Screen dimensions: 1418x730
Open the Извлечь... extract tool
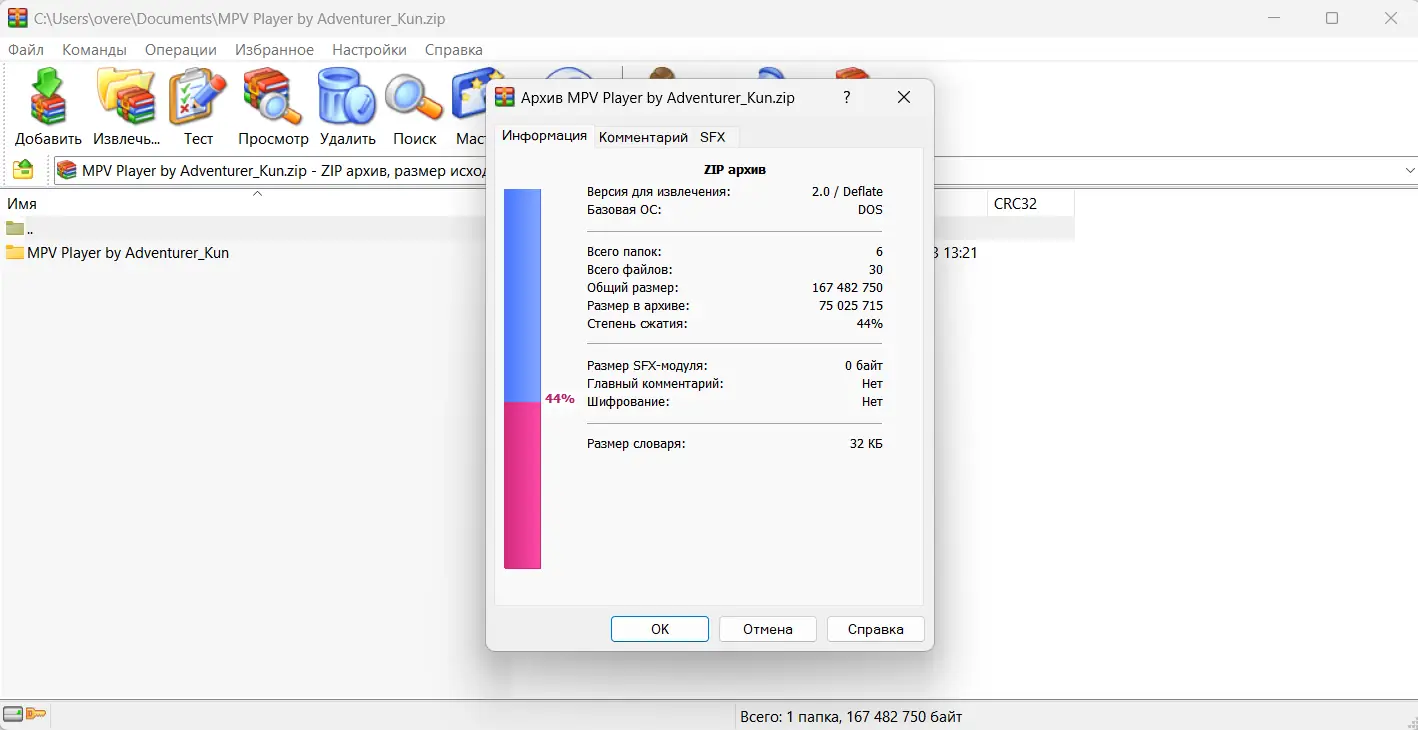pos(126,108)
